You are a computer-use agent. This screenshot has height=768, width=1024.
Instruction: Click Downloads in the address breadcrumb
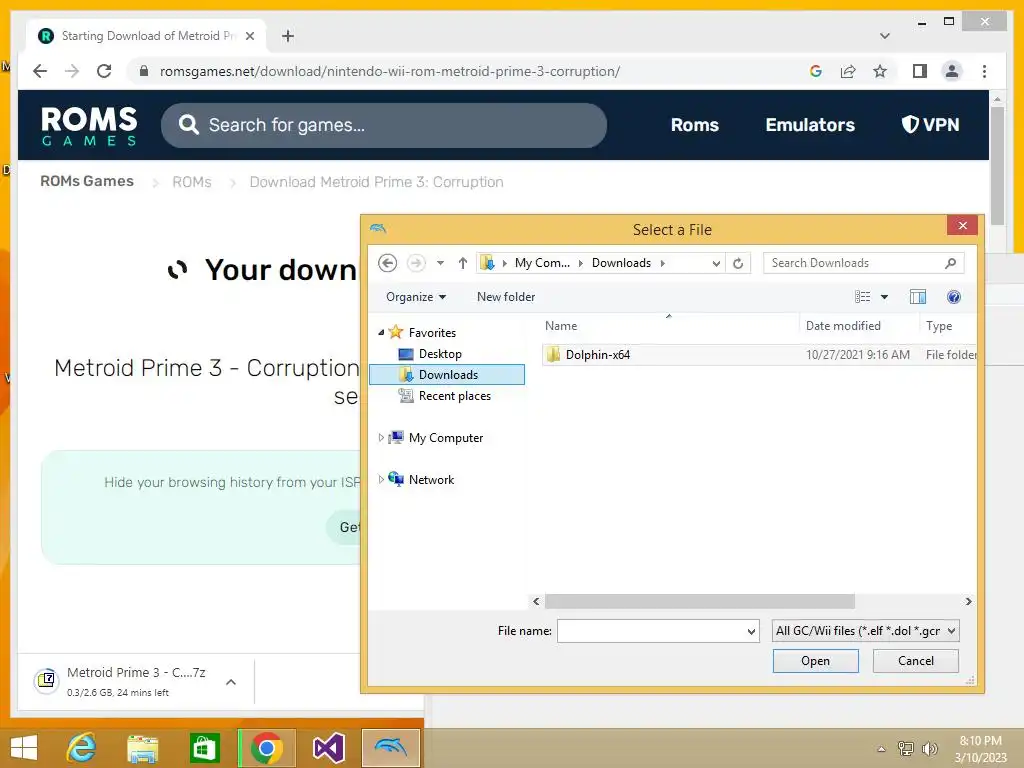click(621, 263)
